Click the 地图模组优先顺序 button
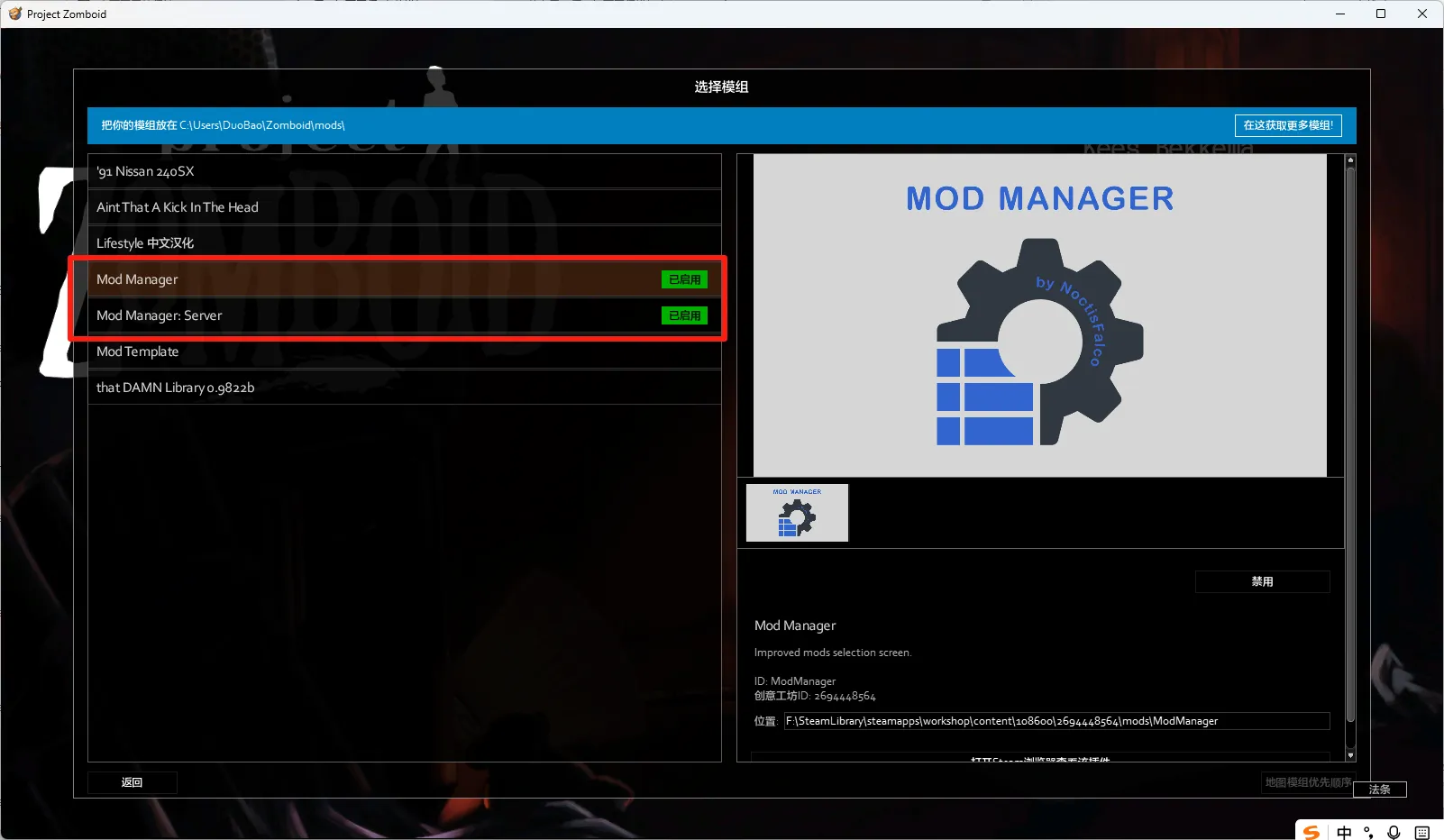Image resolution: width=1444 pixels, height=840 pixels. pyautogui.click(x=1308, y=782)
